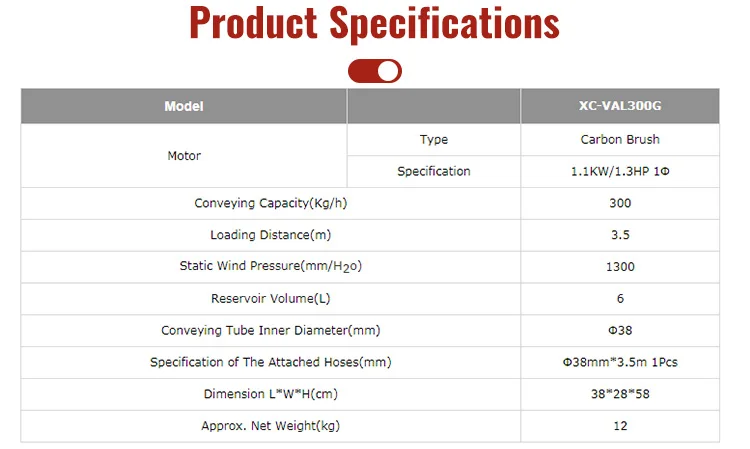The height and width of the screenshot is (449, 750).
Task: Select the Conveying Capacity(Kg/h) row label
Action: 270,204
